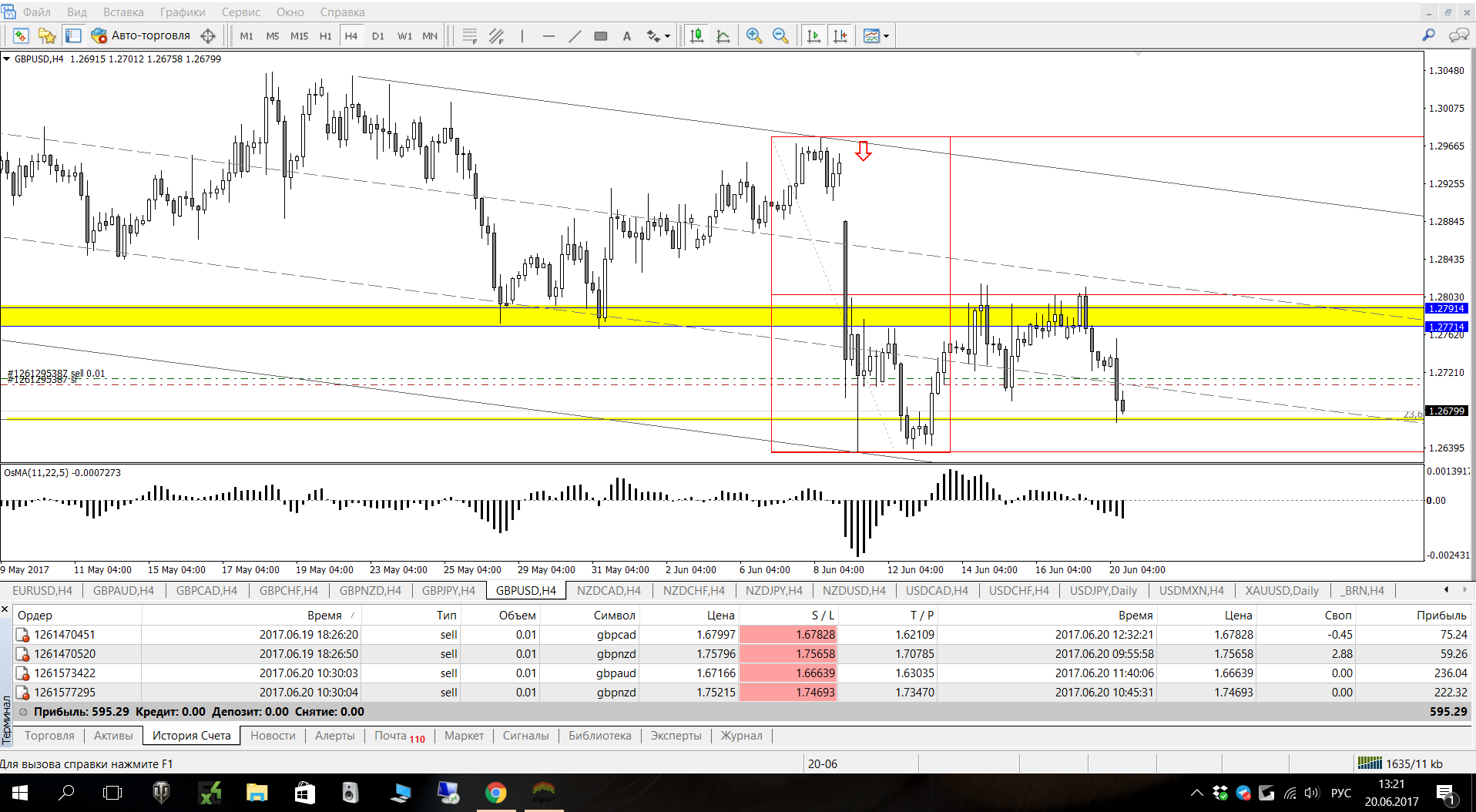1476x812 pixels.
Task: Switch chart to candlestick mode icon
Action: (x=697, y=36)
